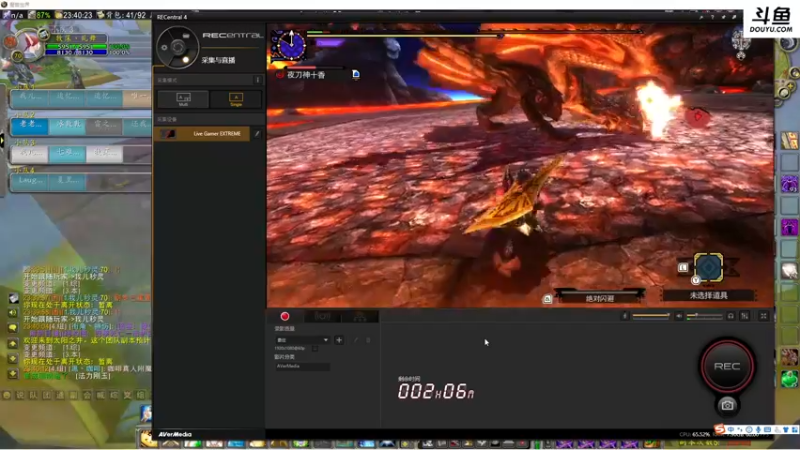Select the Multi capture mode
Screen dimensions: 800x450
(183, 99)
